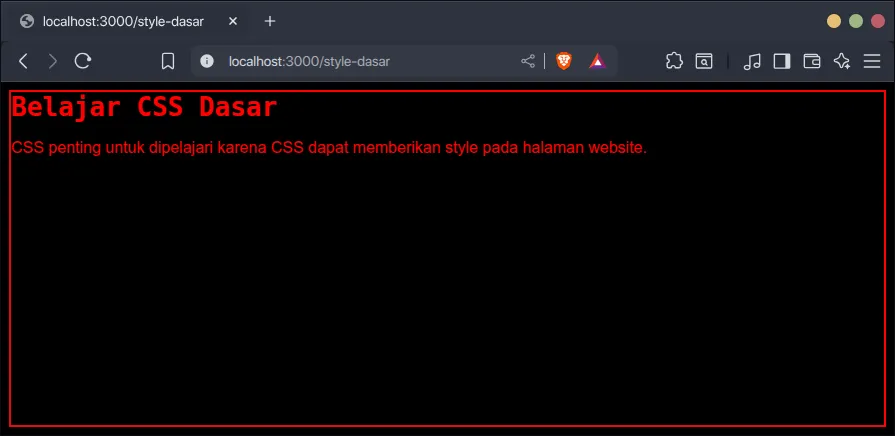Reload the current page
The width and height of the screenshot is (895, 436).
(x=83, y=61)
